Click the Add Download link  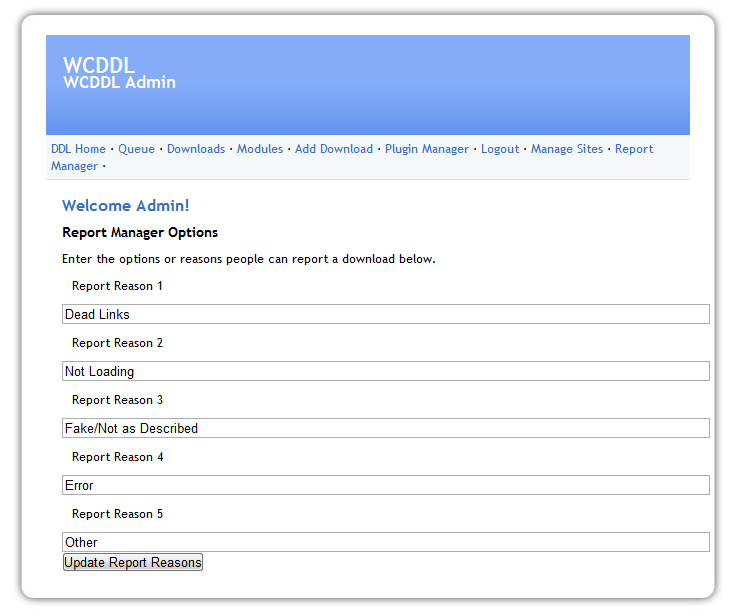pyautogui.click(x=334, y=149)
